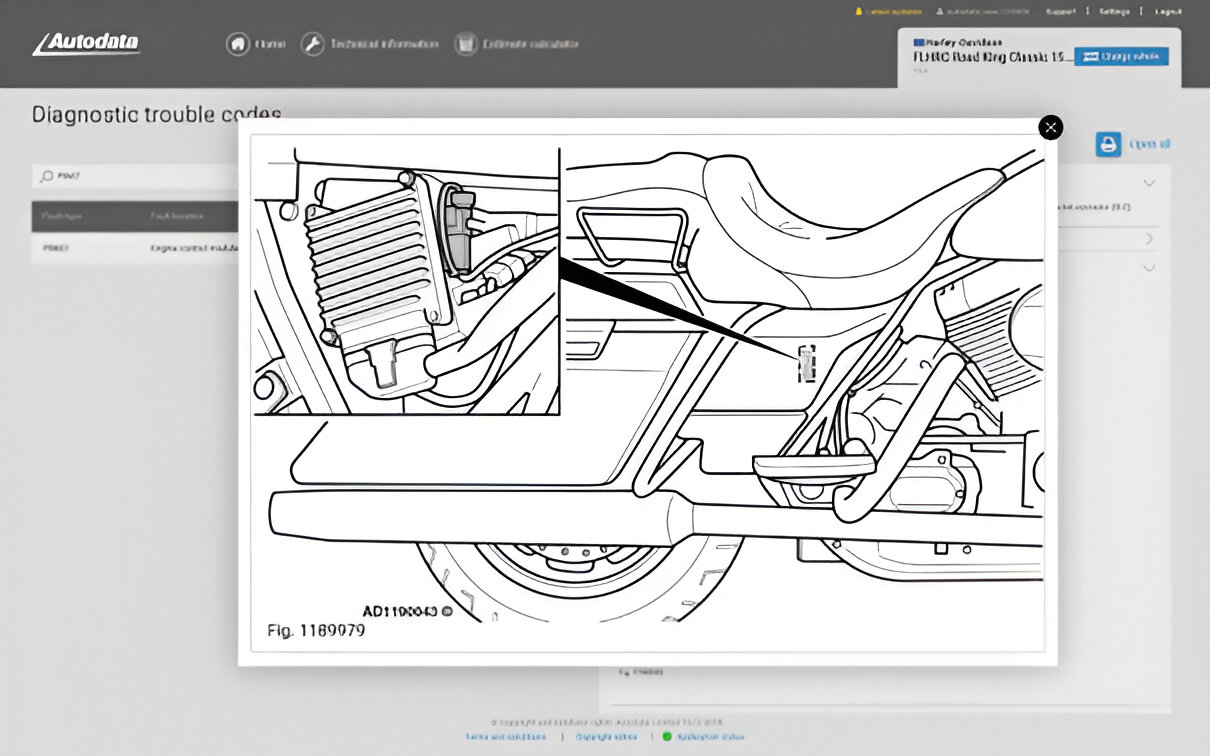Open the Estimate calculator icon
The width and height of the screenshot is (1210, 756).
465,44
